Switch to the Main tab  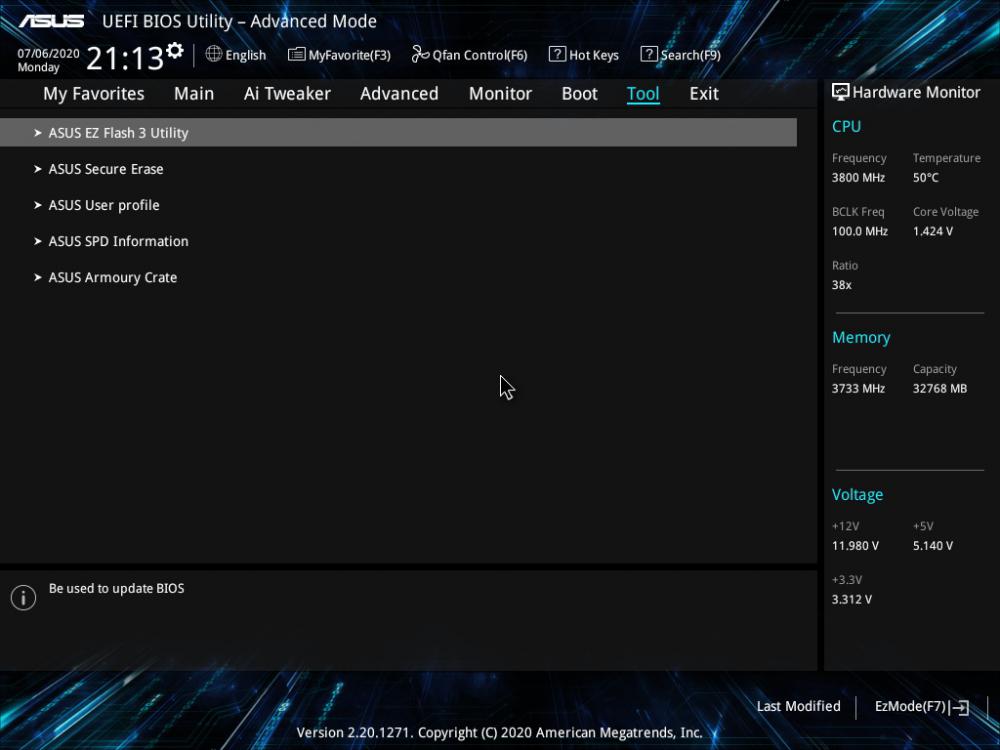pyautogui.click(x=194, y=94)
